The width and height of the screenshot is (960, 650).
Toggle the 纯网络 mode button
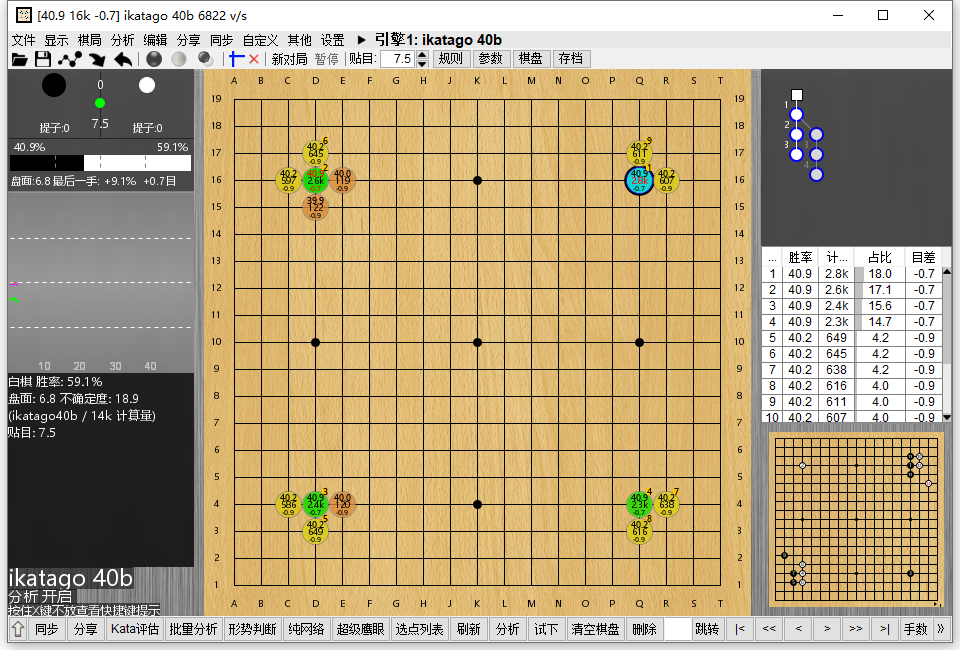pos(306,629)
